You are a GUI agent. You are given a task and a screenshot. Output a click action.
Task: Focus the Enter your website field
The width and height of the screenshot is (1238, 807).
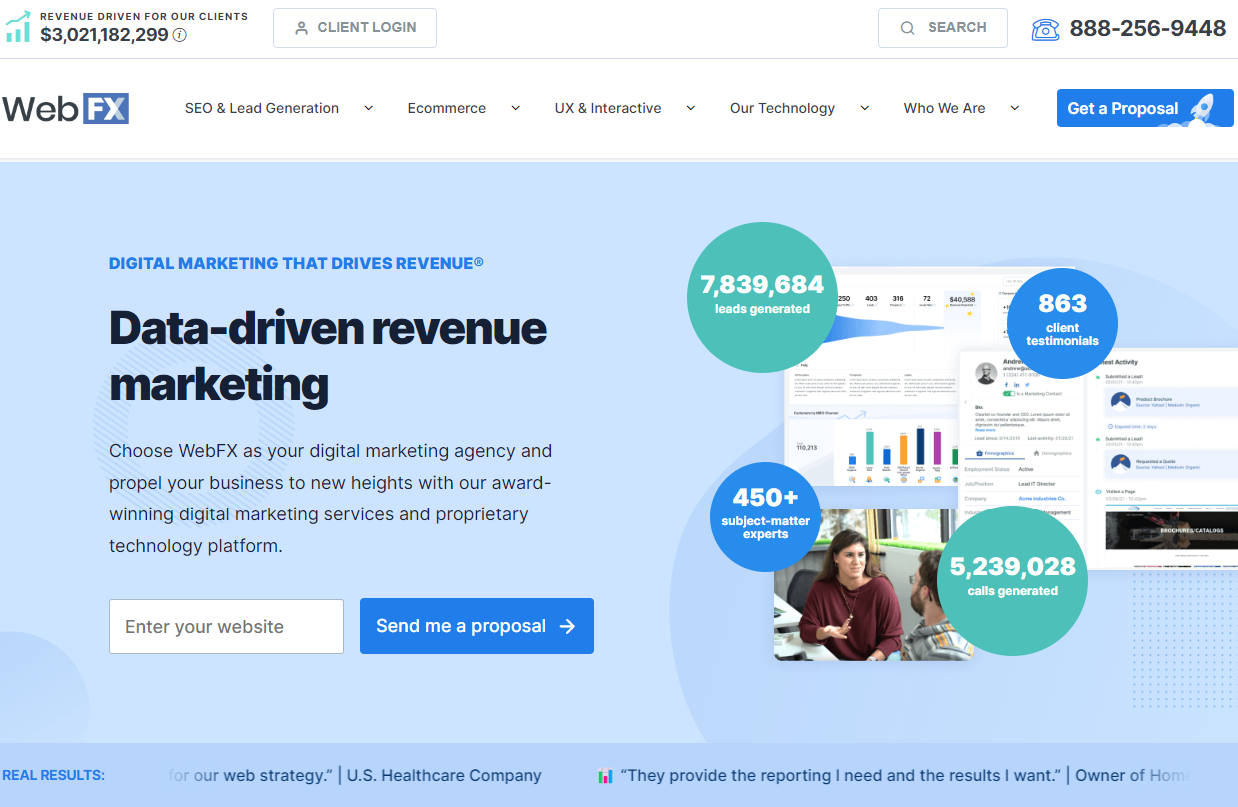(226, 627)
